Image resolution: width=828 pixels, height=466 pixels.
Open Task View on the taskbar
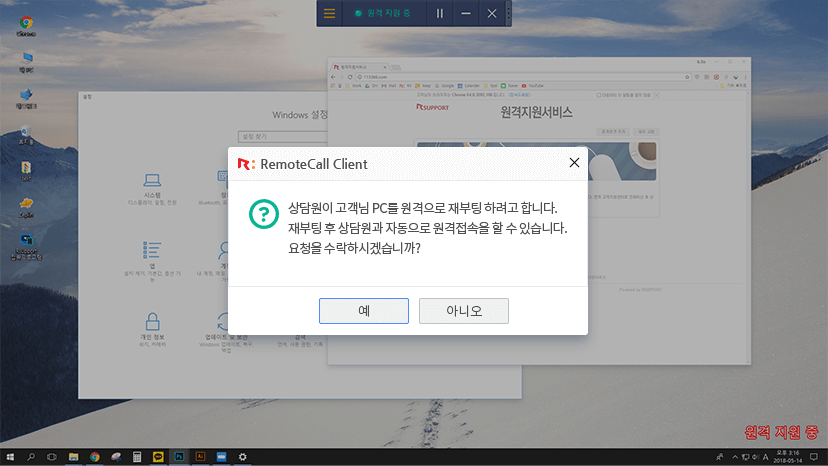tap(52, 457)
